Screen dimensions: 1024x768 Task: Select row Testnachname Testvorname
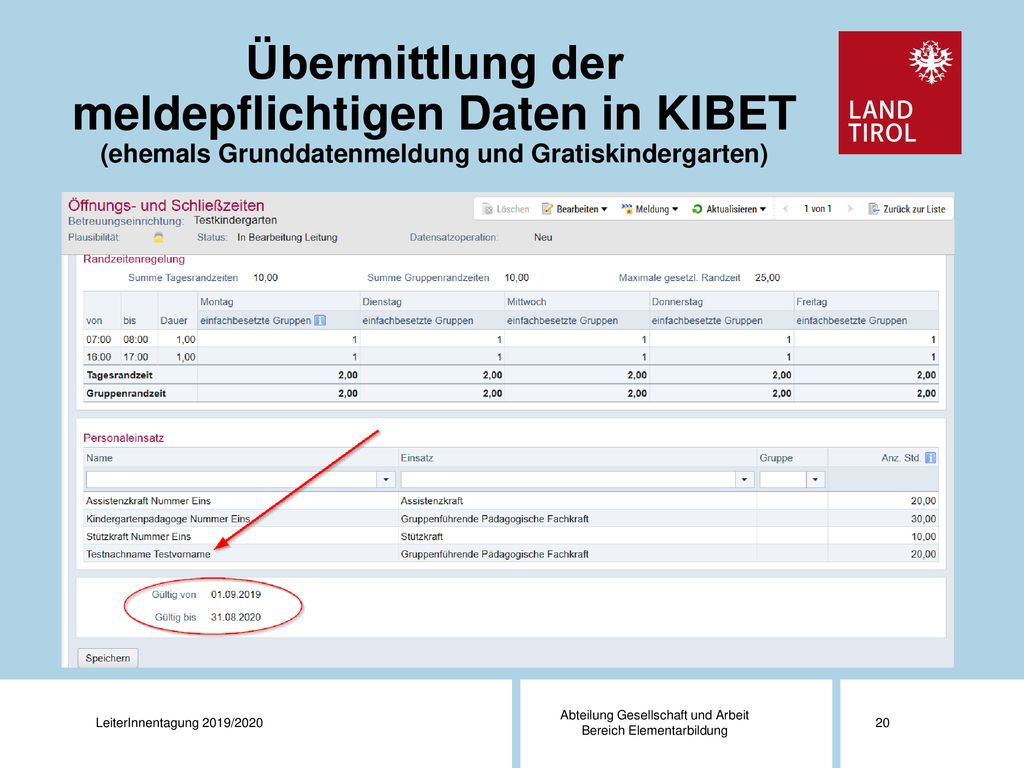[x=511, y=554]
